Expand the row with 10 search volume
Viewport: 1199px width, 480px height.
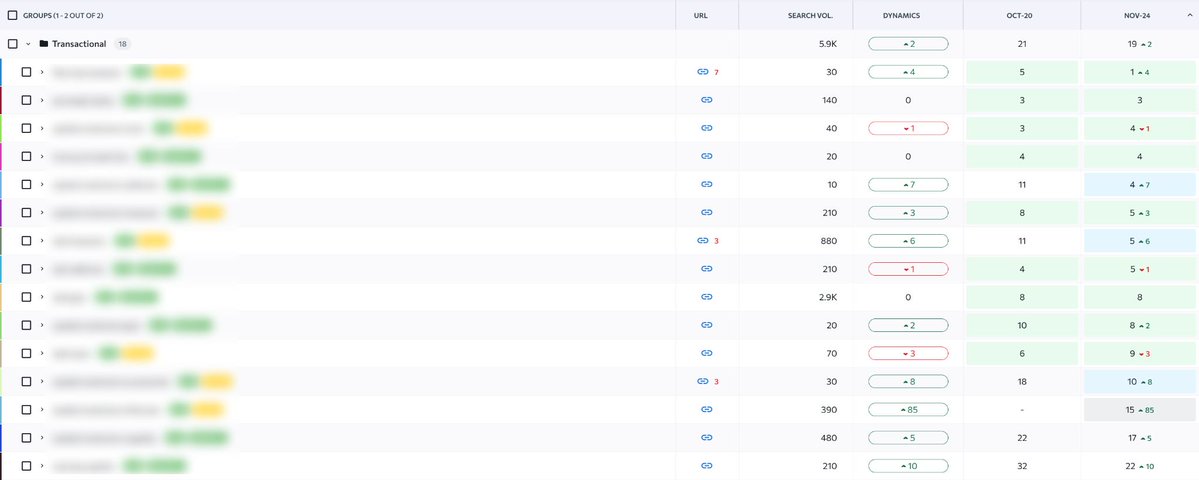click(x=42, y=184)
